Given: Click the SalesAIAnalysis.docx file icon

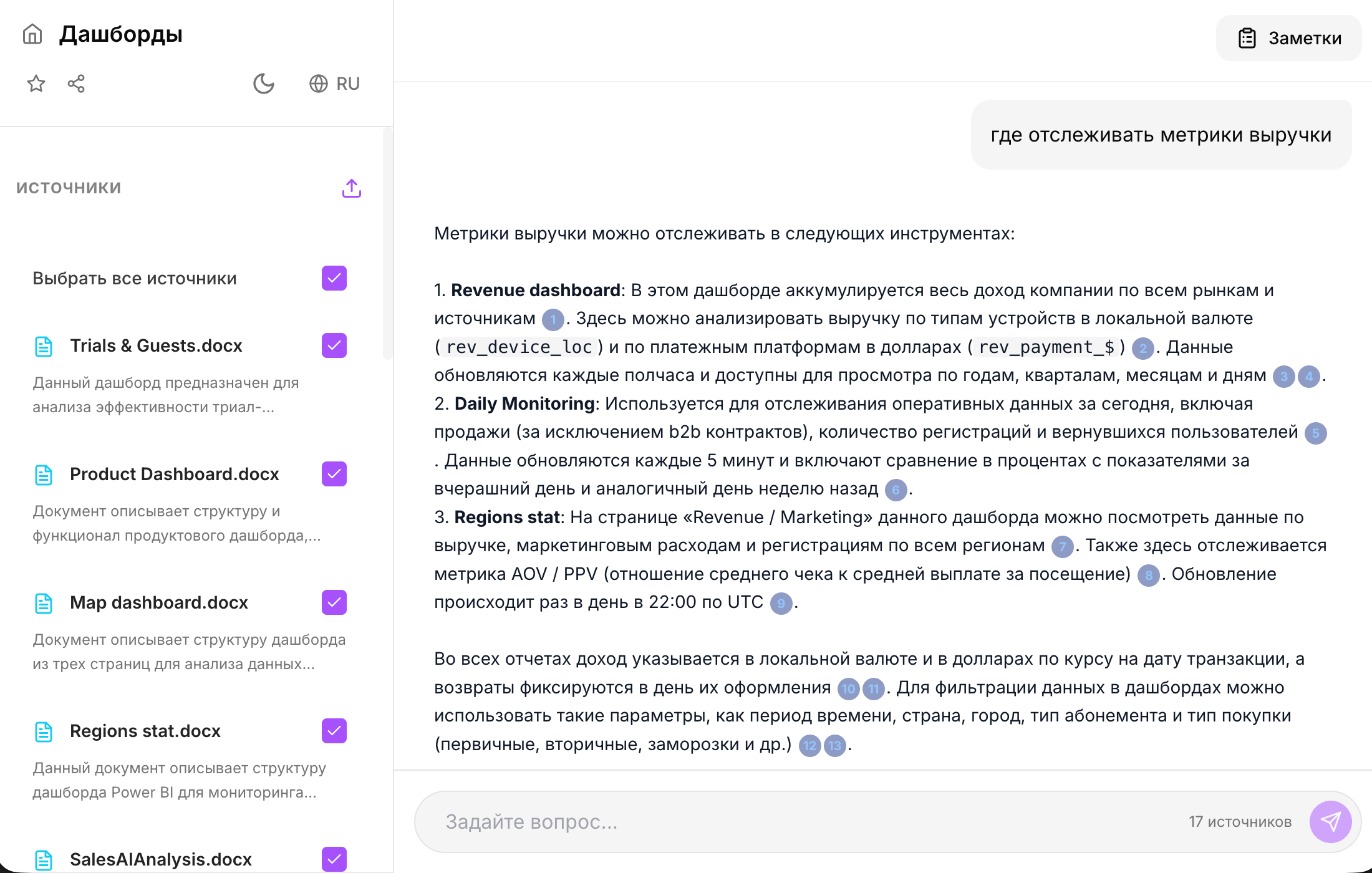Looking at the screenshot, I should tap(44, 860).
